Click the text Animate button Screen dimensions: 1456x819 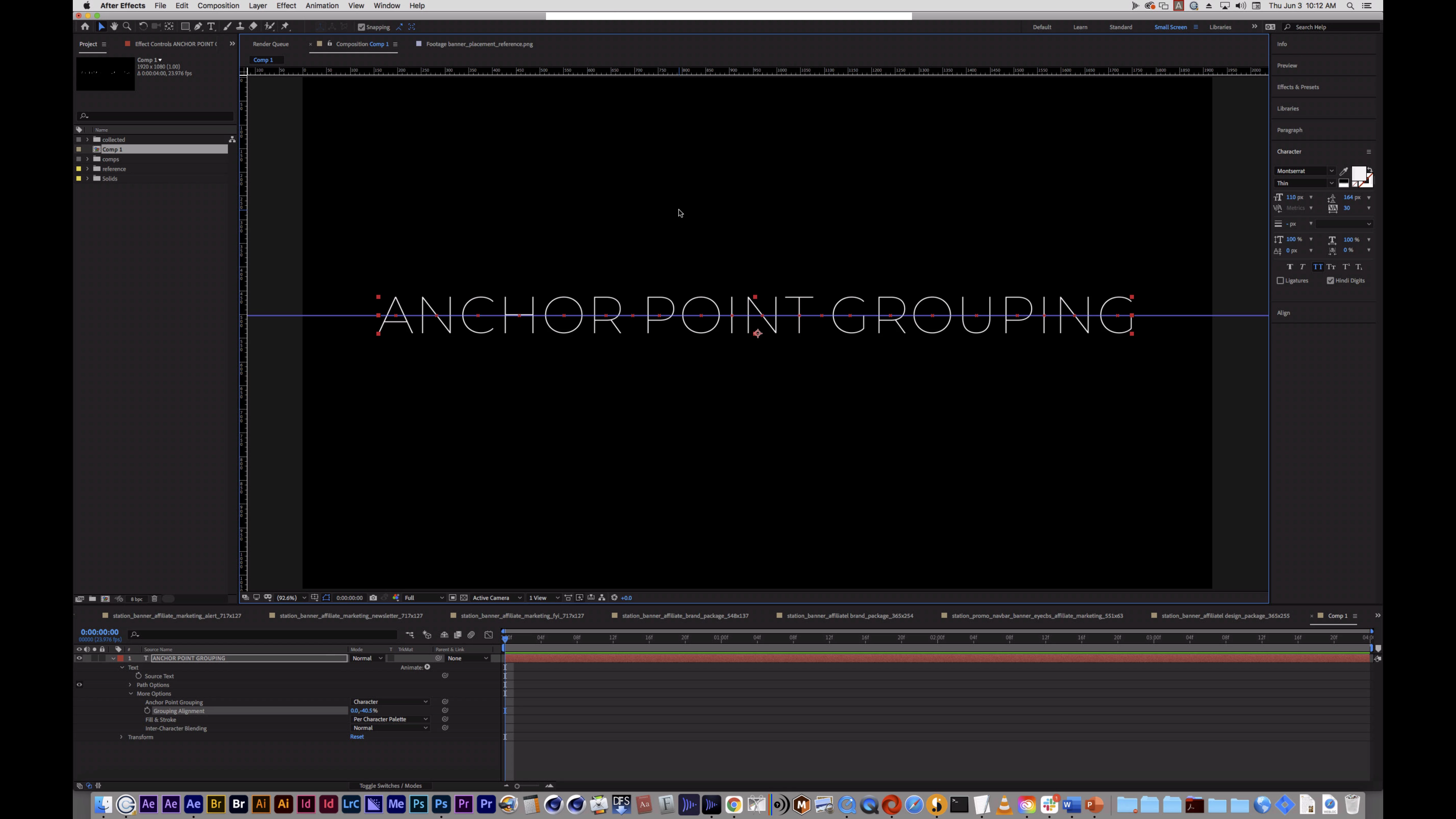pyautogui.click(x=427, y=667)
